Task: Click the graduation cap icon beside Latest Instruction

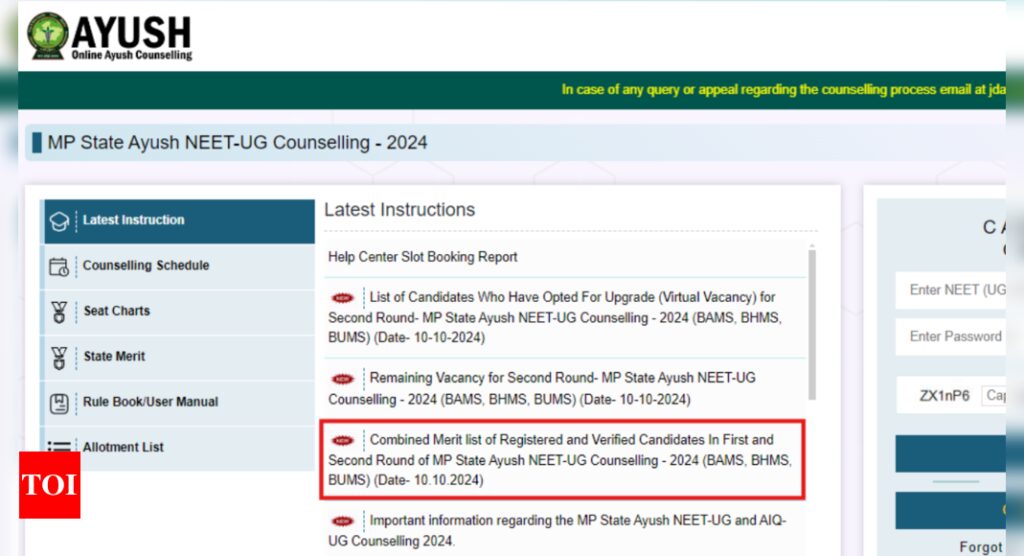Action: tap(59, 221)
